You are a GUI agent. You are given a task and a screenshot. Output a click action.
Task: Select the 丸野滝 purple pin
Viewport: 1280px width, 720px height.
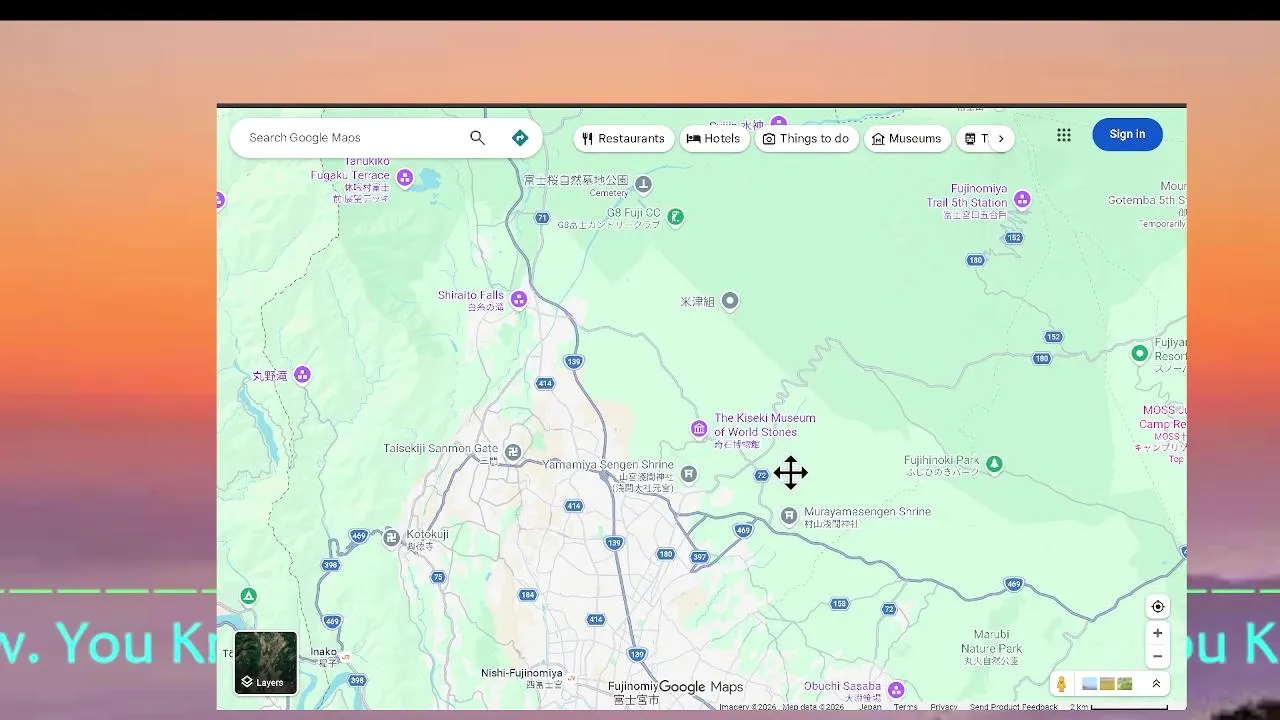(x=303, y=375)
